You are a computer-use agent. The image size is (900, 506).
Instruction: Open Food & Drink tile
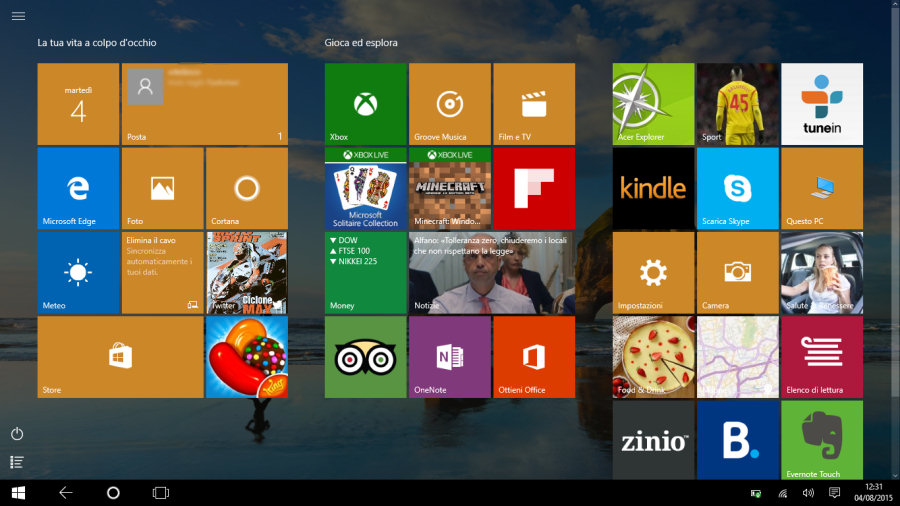(x=653, y=357)
